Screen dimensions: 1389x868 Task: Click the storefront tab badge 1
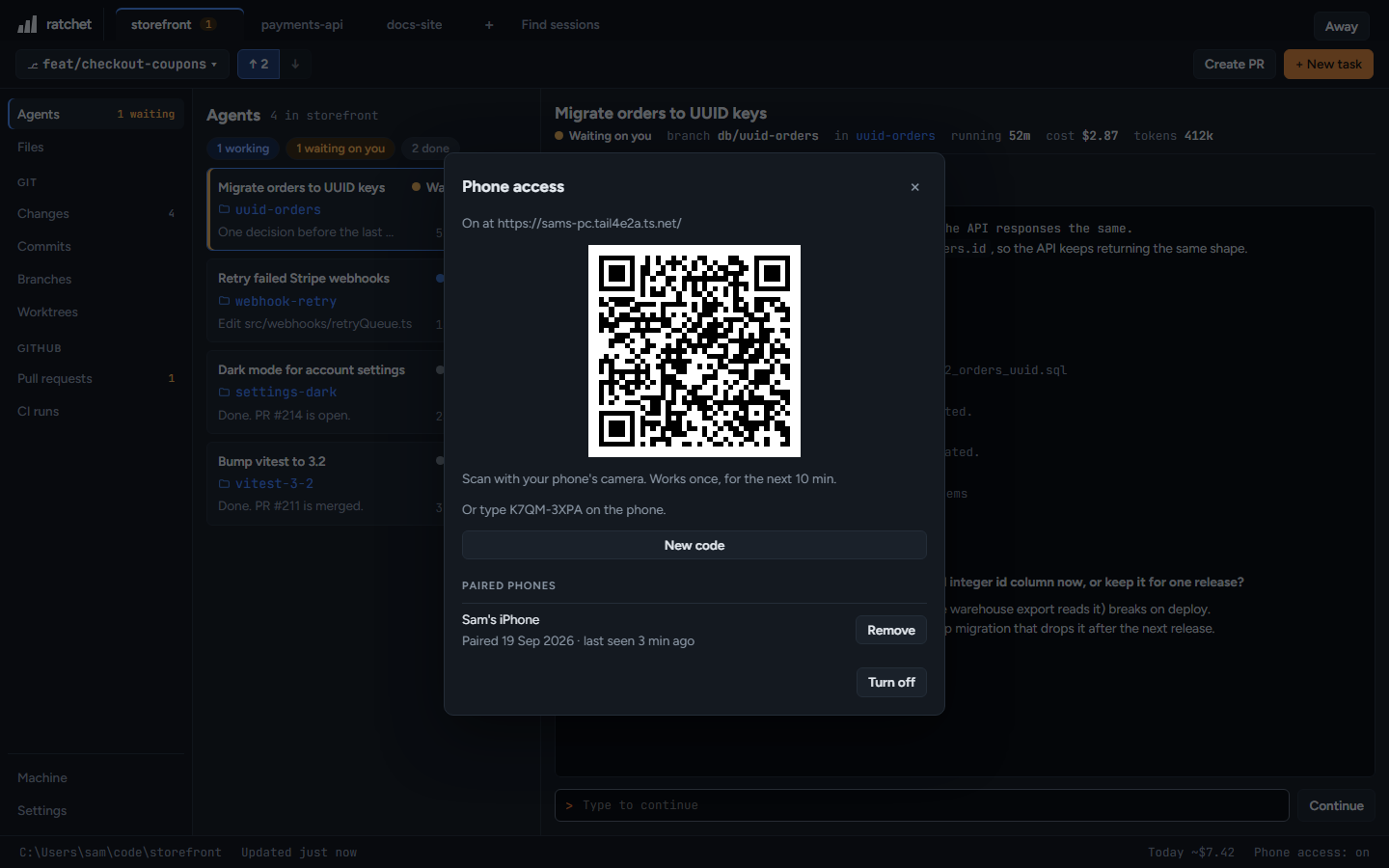208,25
